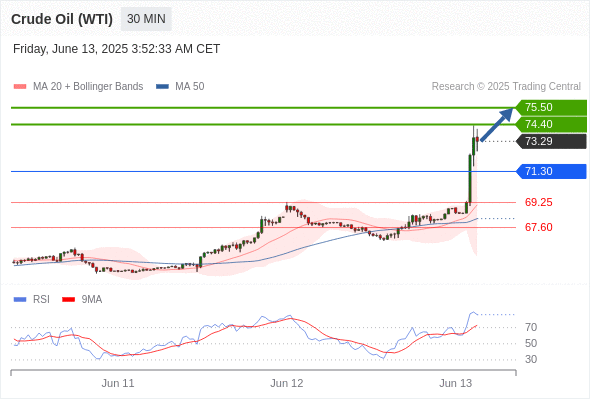The image size is (590, 400).
Task: Select the 71.30 blue pivot label
Action: (551, 171)
